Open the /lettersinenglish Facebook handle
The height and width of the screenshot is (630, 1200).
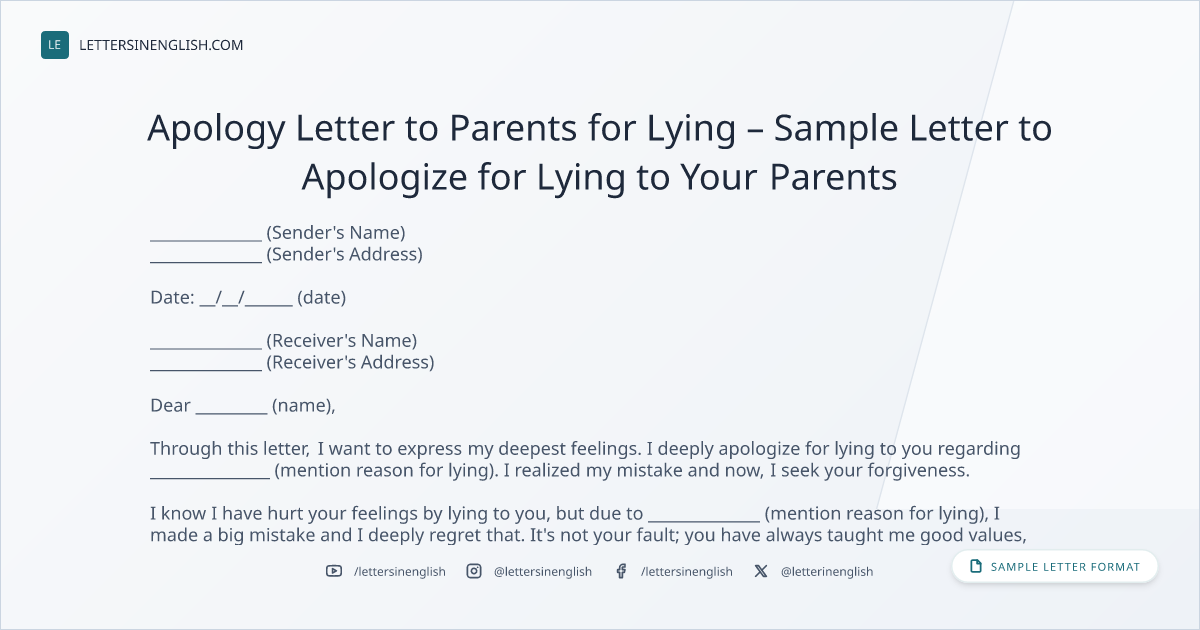pos(687,571)
